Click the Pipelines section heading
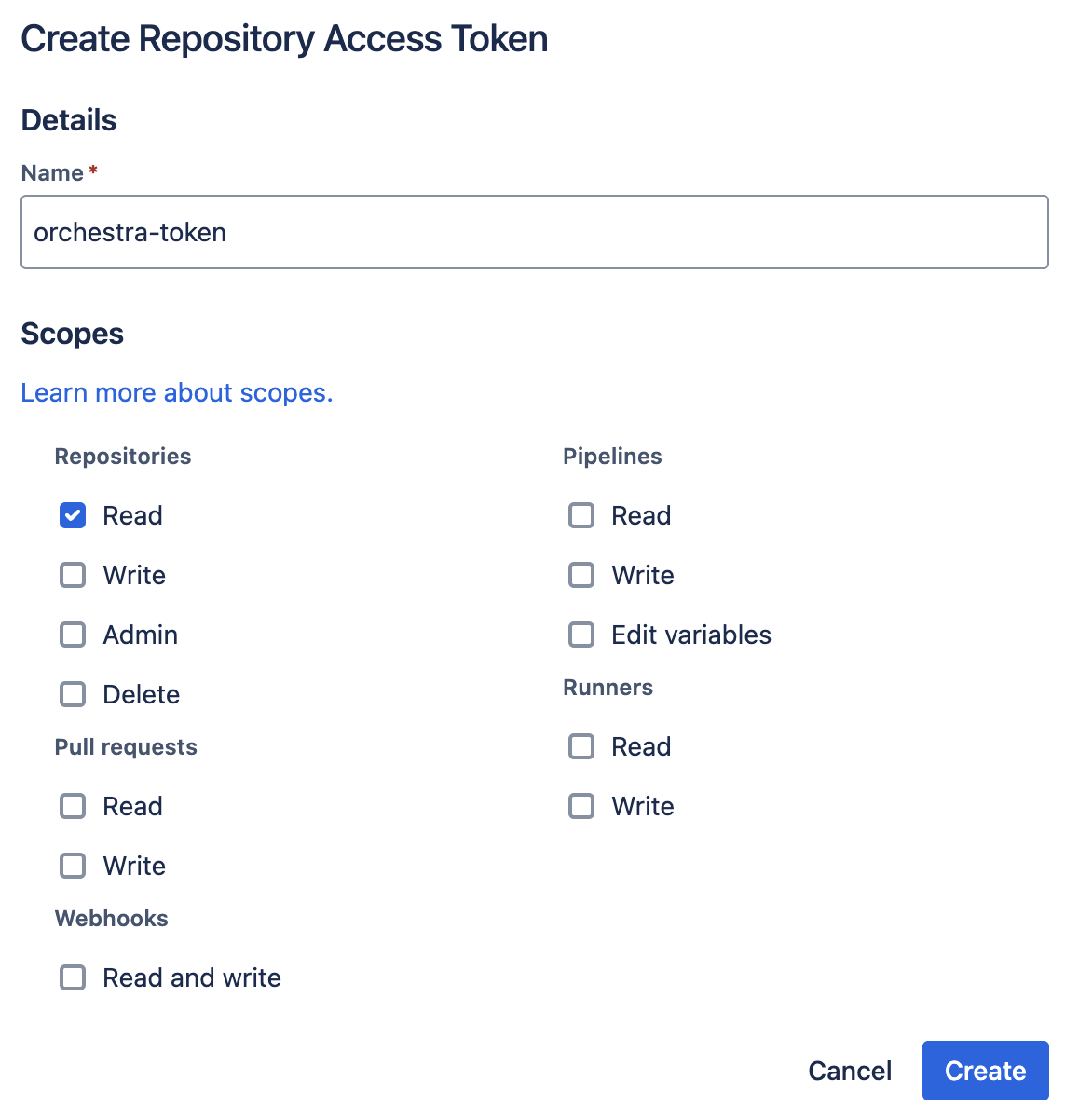Viewport: 1079px width, 1120px height. 612,456
